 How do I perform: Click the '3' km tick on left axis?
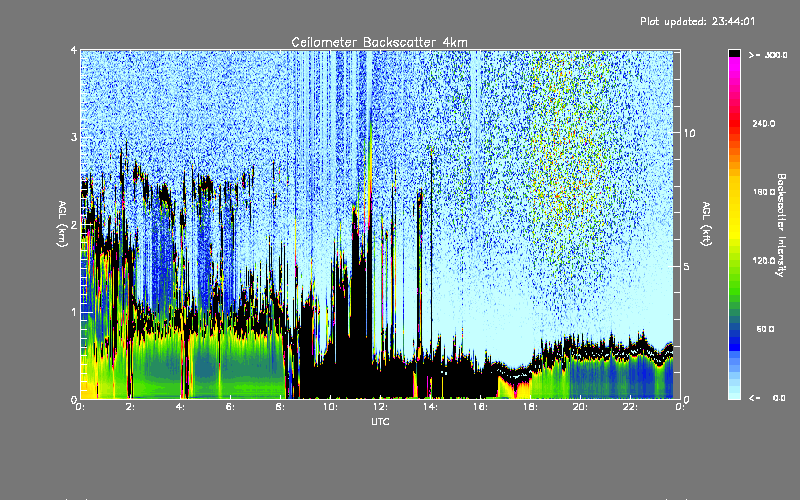(x=74, y=137)
